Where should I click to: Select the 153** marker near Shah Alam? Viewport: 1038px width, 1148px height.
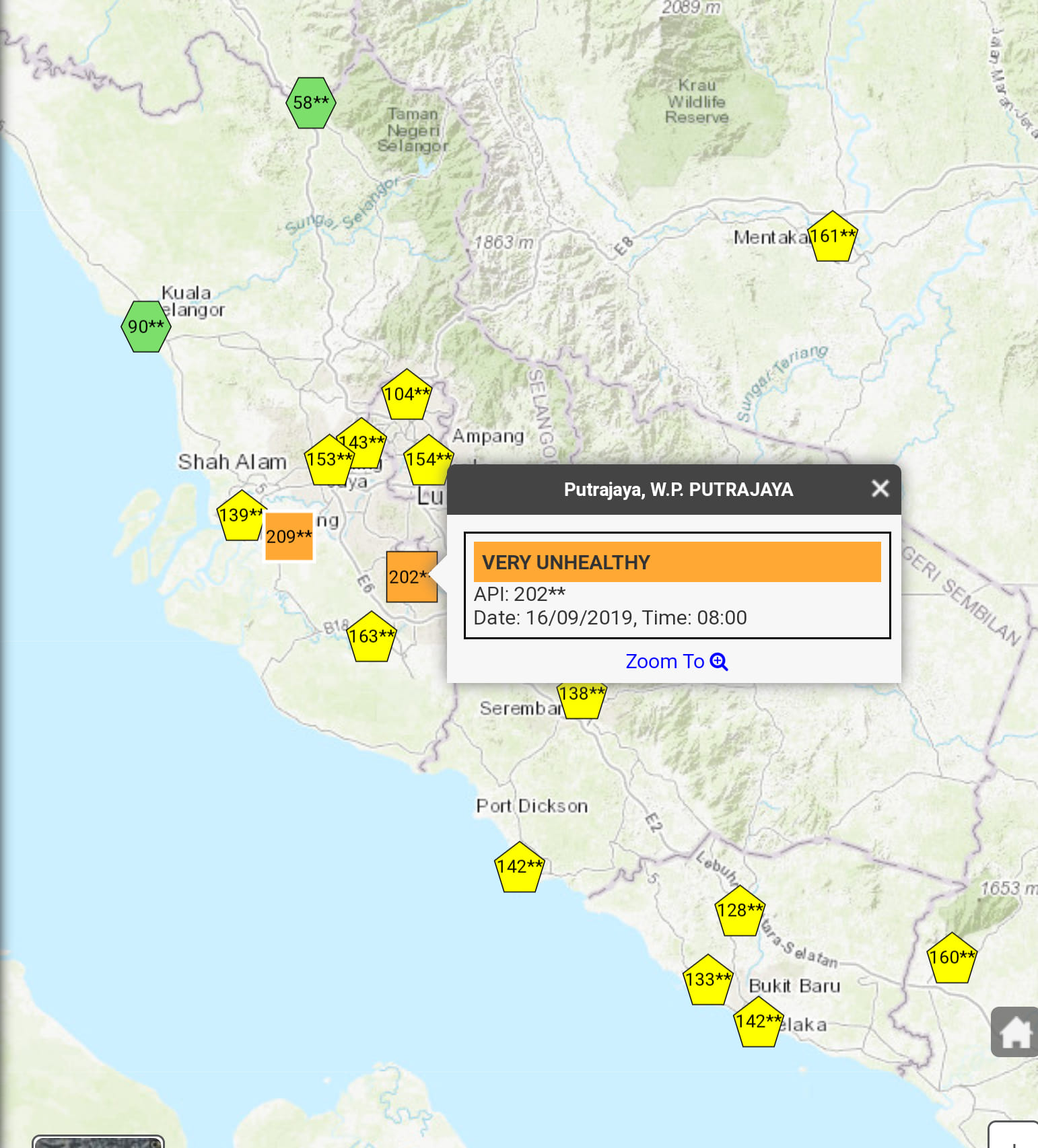coord(329,460)
